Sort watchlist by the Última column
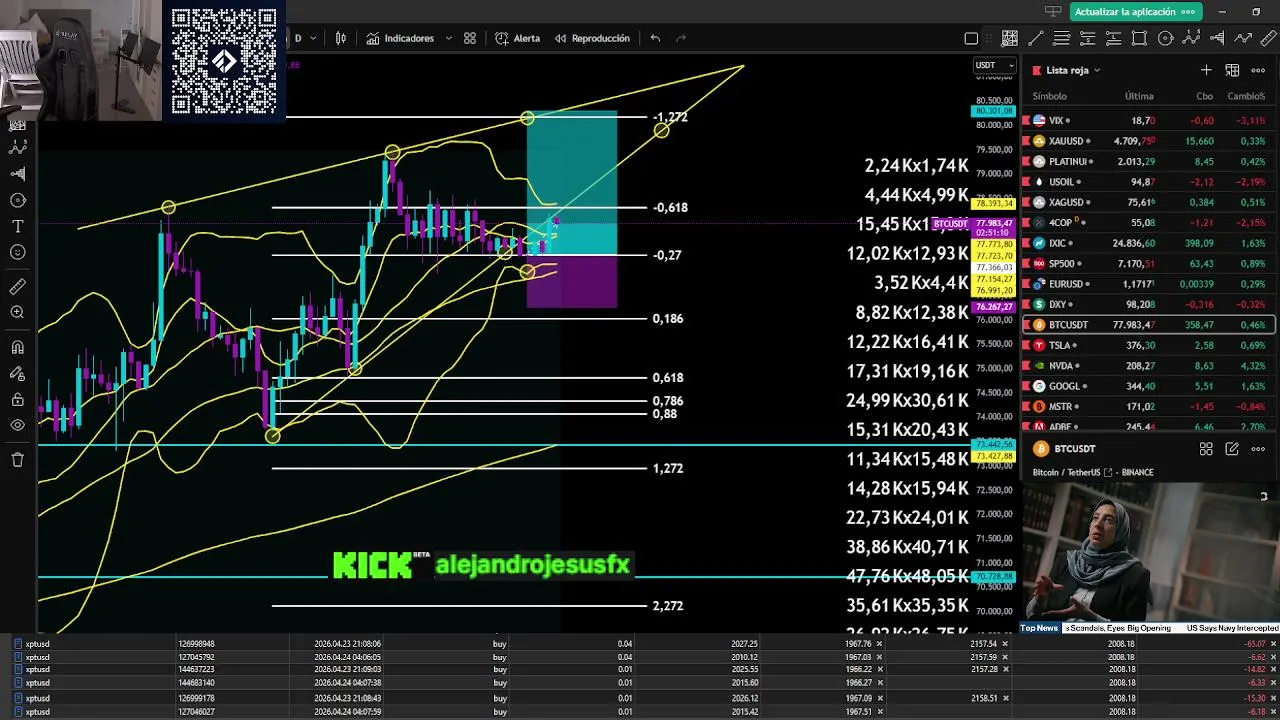Image resolution: width=1280 pixels, height=720 pixels. coord(1139,96)
